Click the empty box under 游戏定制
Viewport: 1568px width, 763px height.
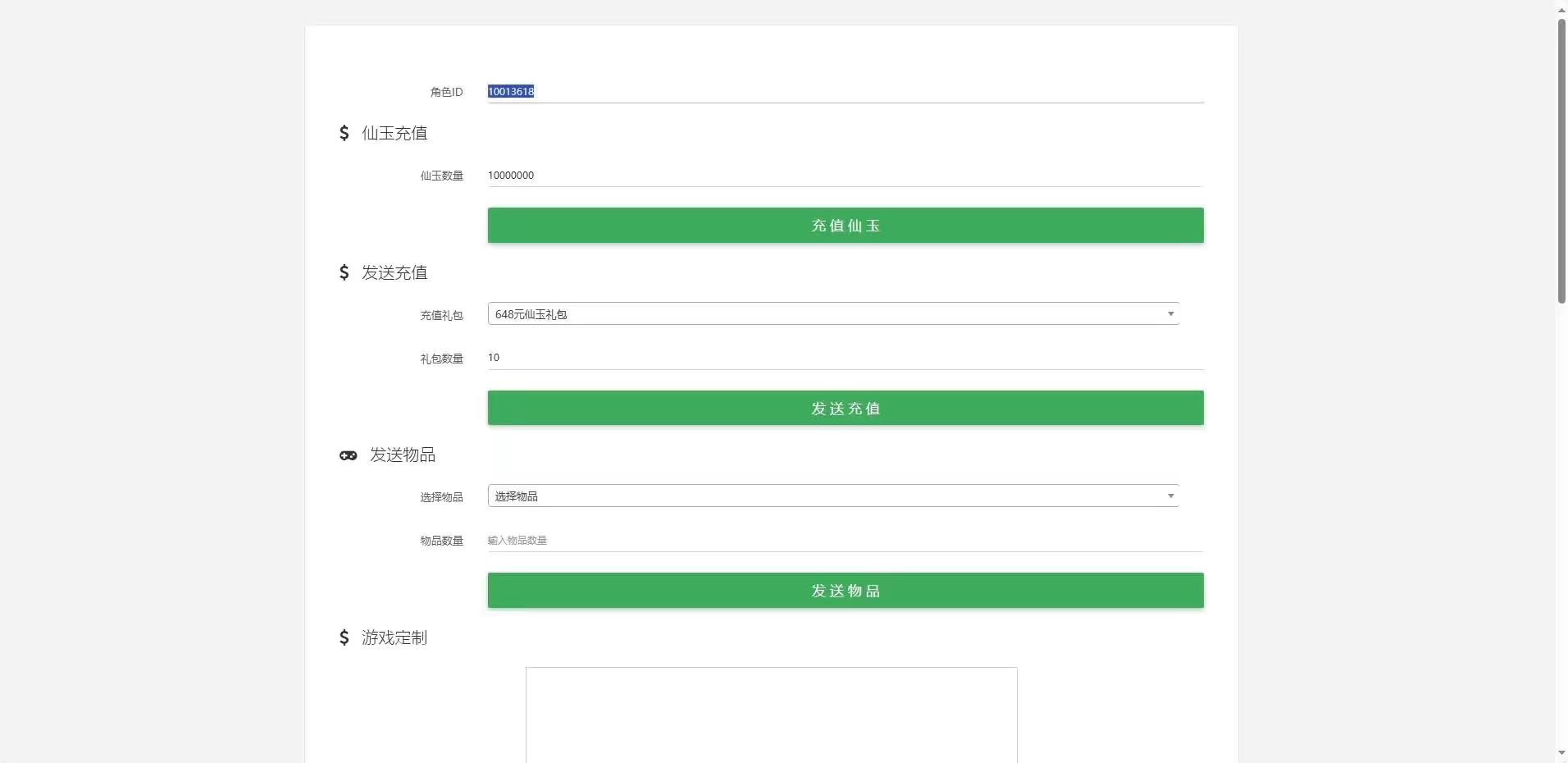tap(770, 715)
